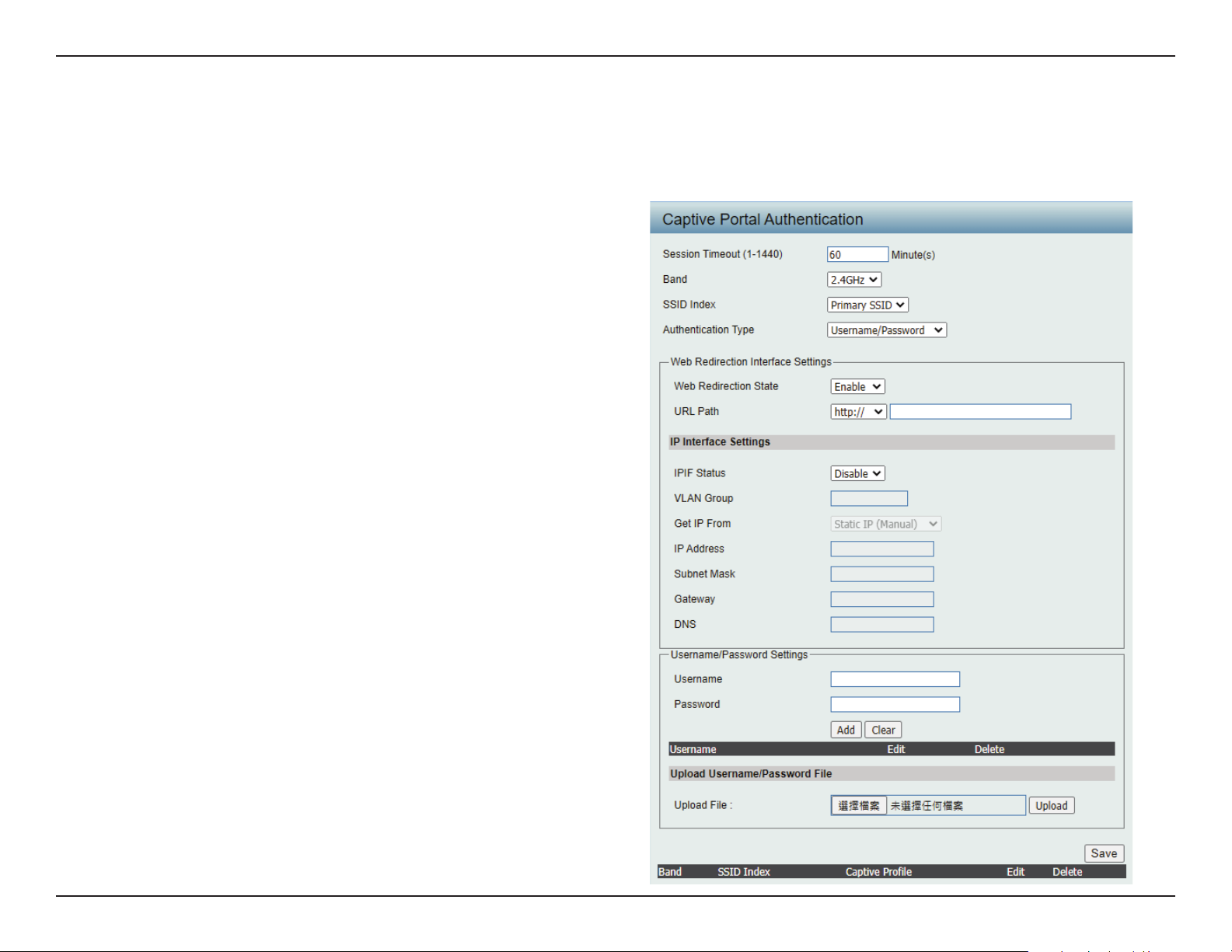Open the Authentication Type dropdown
The image size is (1232, 952).
point(887,330)
